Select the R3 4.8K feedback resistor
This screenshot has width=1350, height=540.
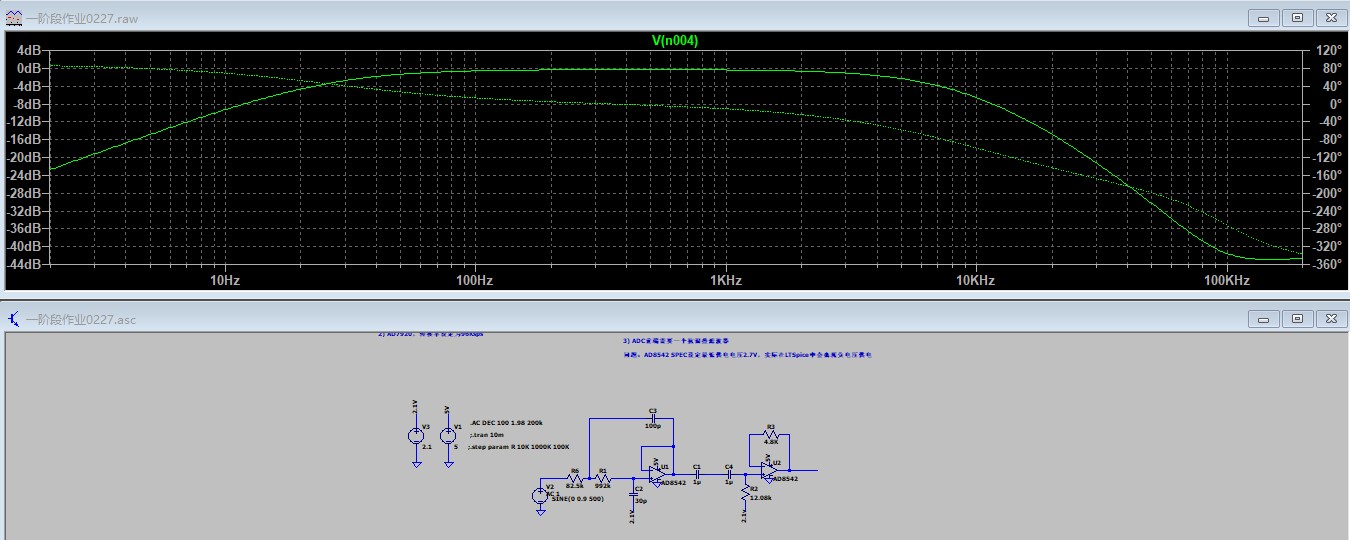click(770, 435)
